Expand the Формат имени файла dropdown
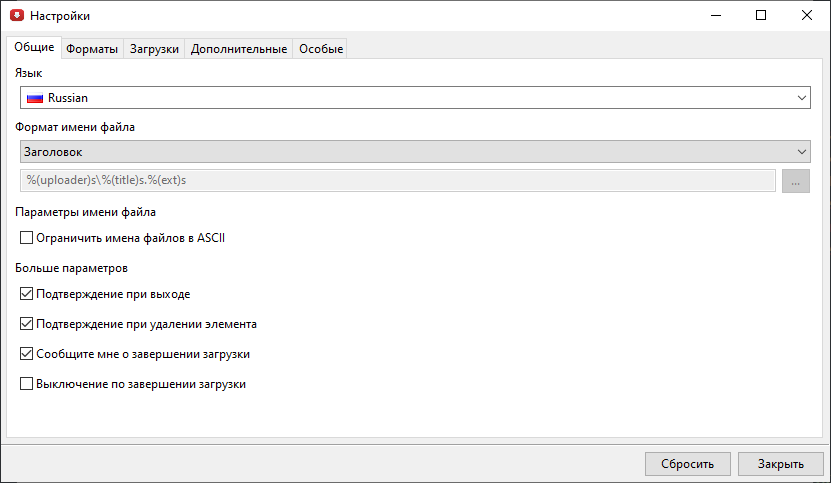The image size is (831, 483). pos(414,151)
